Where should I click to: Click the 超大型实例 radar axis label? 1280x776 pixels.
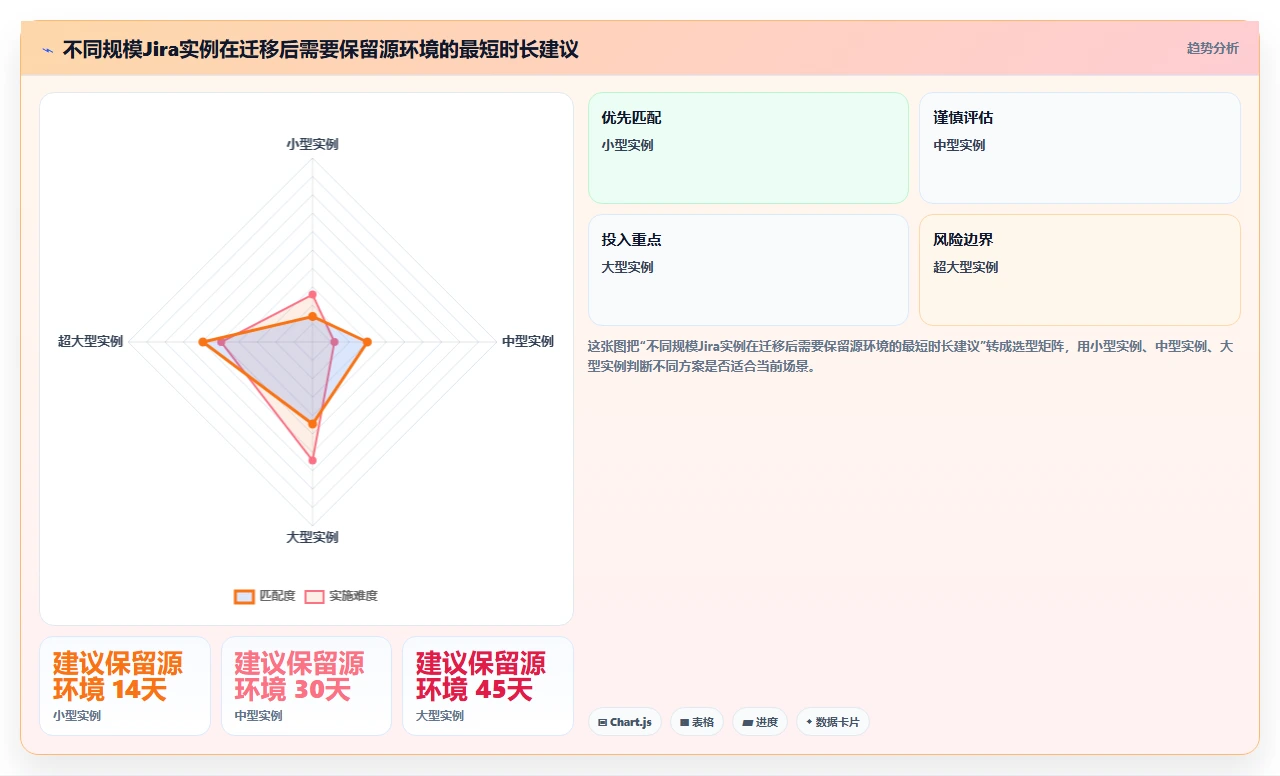(x=90, y=341)
